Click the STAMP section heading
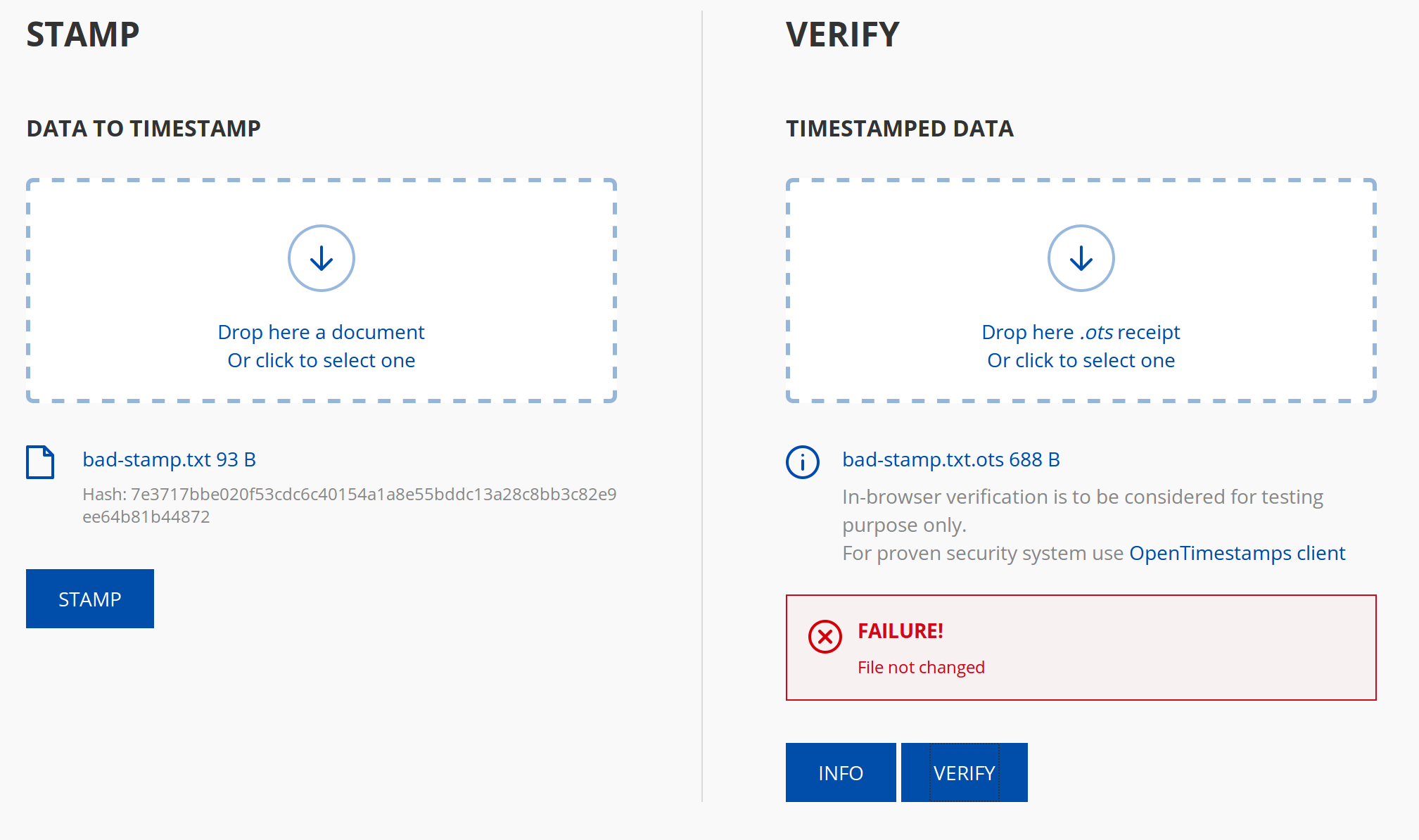Viewport: 1419px width, 840px height. [x=82, y=33]
